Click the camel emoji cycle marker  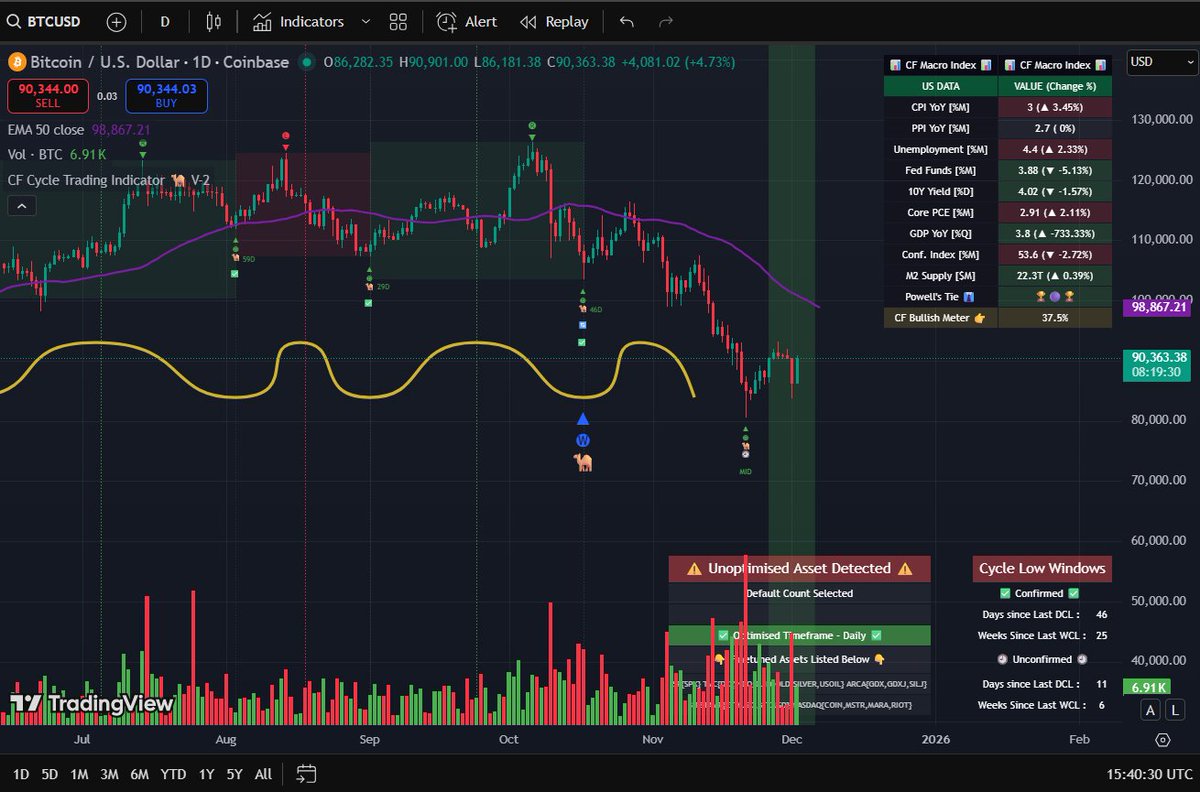[x=583, y=462]
